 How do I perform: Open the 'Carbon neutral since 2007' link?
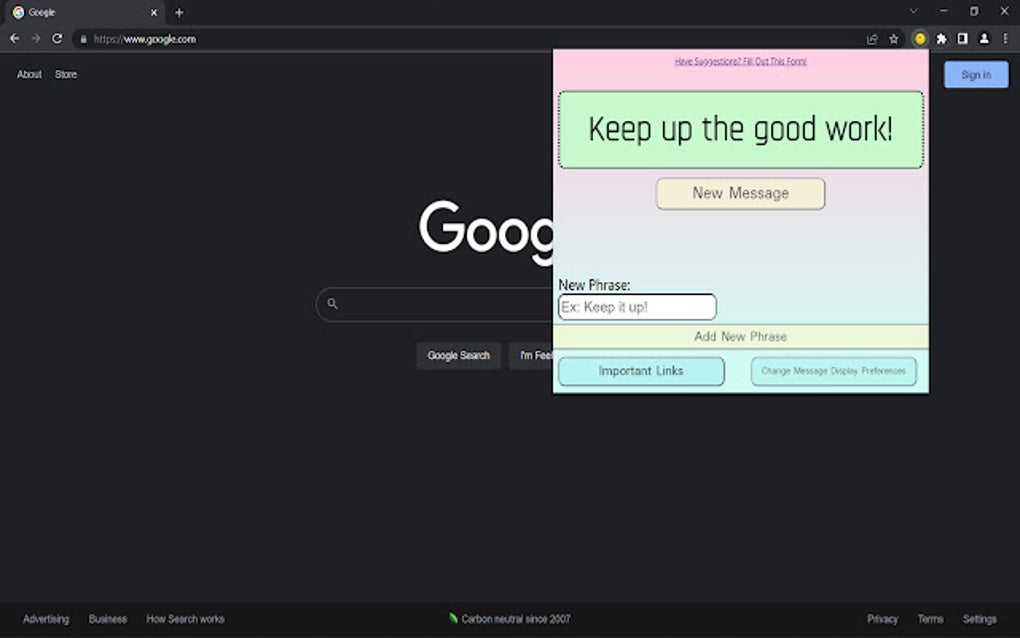click(514, 618)
